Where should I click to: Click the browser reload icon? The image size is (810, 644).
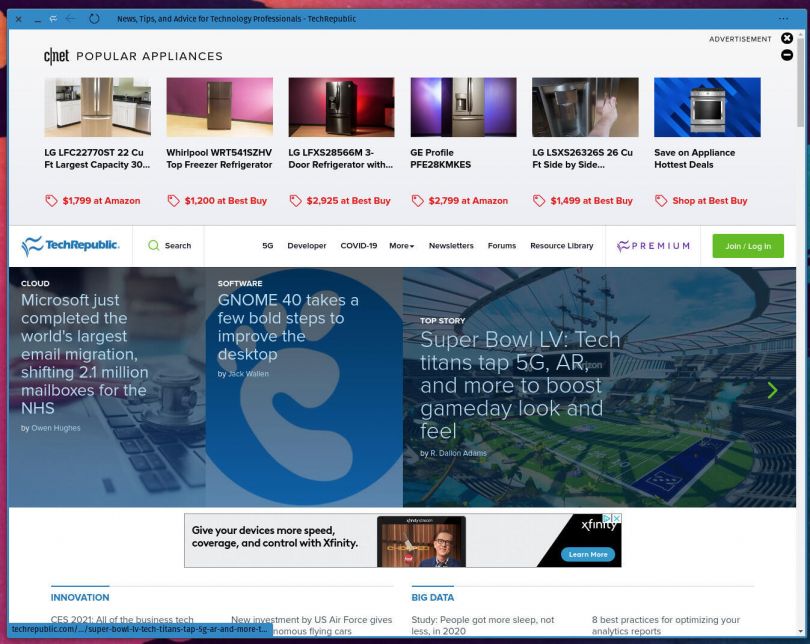click(x=95, y=19)
